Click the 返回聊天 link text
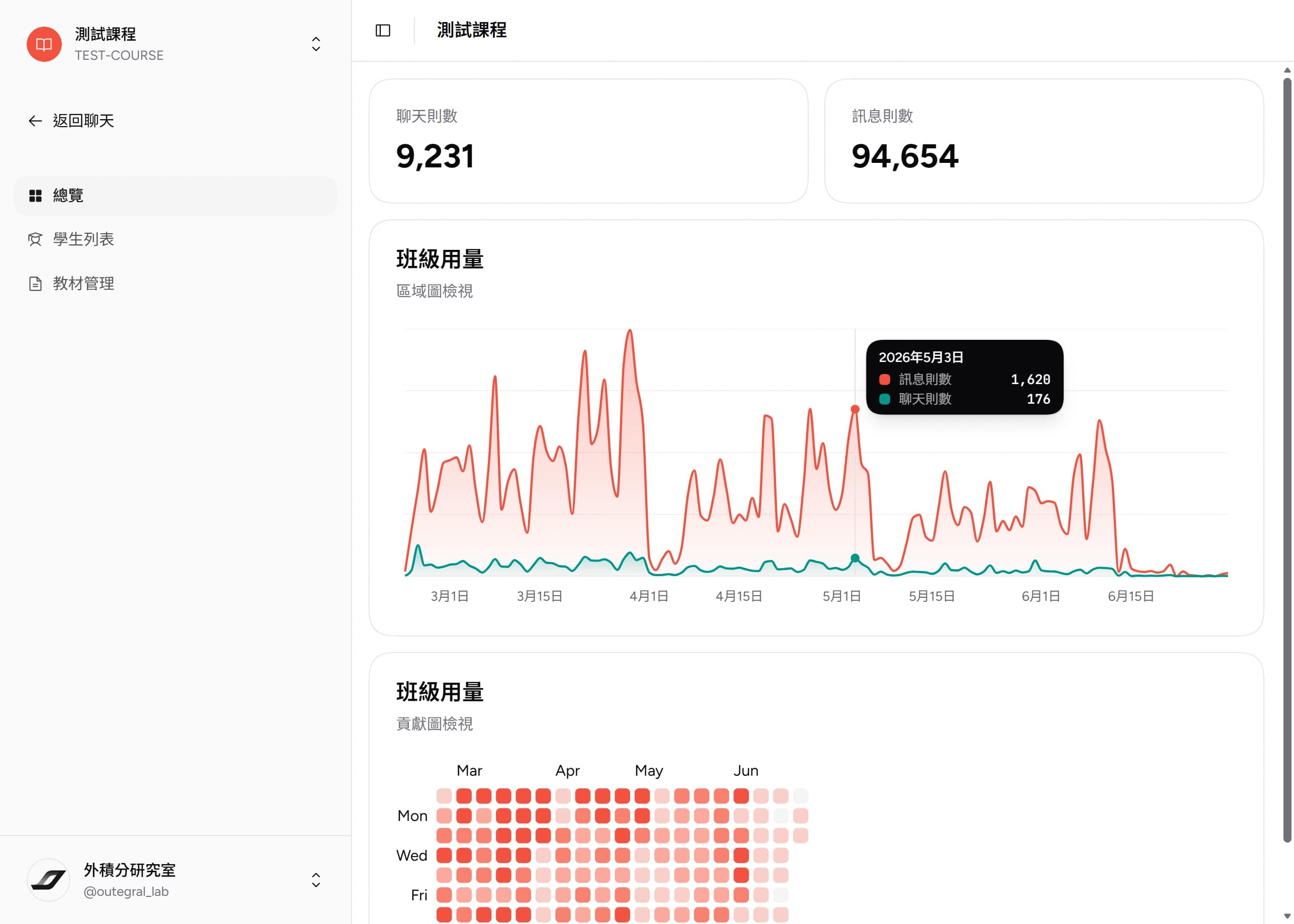Viewport: 1294px width, 924px height. (x=83, y=121)
